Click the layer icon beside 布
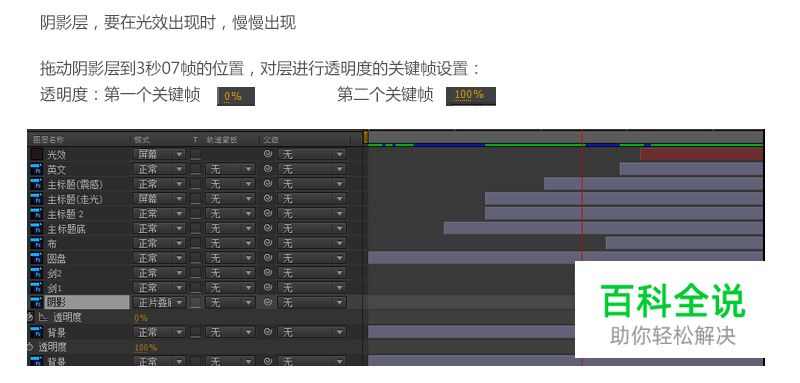 point(36,243)
